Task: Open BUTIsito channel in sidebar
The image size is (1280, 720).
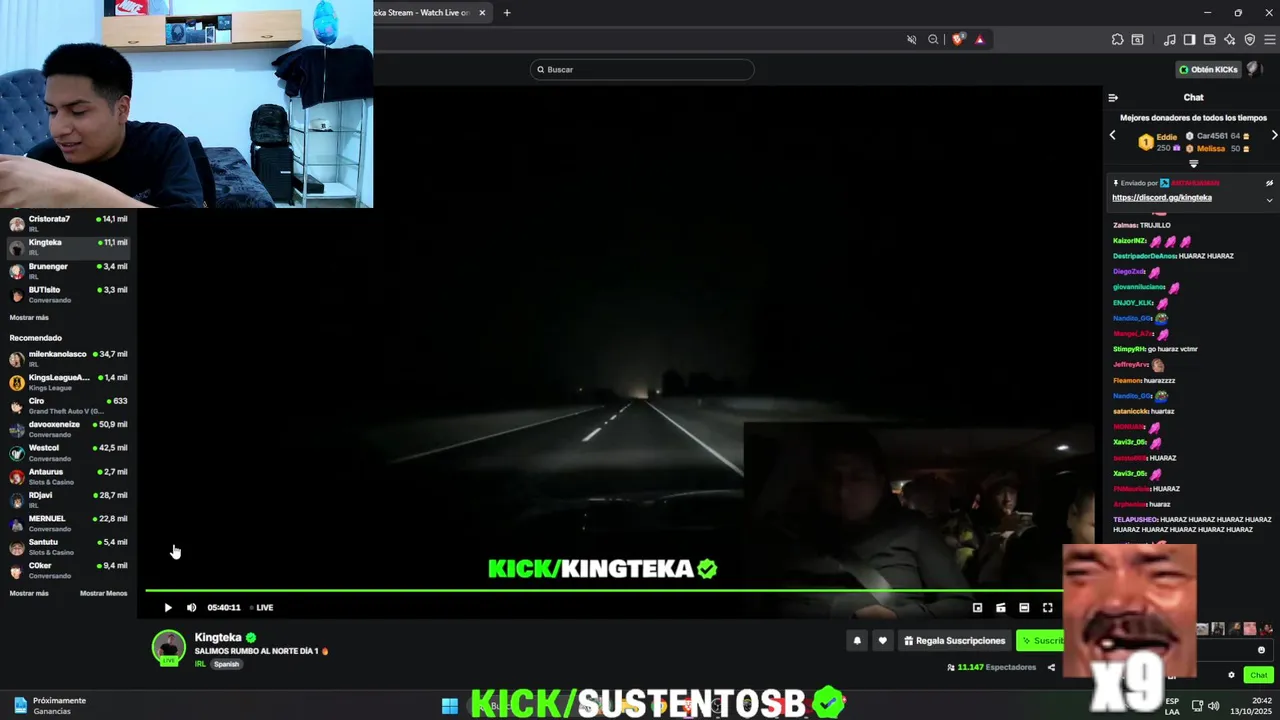Action: (x=68, y=294)
